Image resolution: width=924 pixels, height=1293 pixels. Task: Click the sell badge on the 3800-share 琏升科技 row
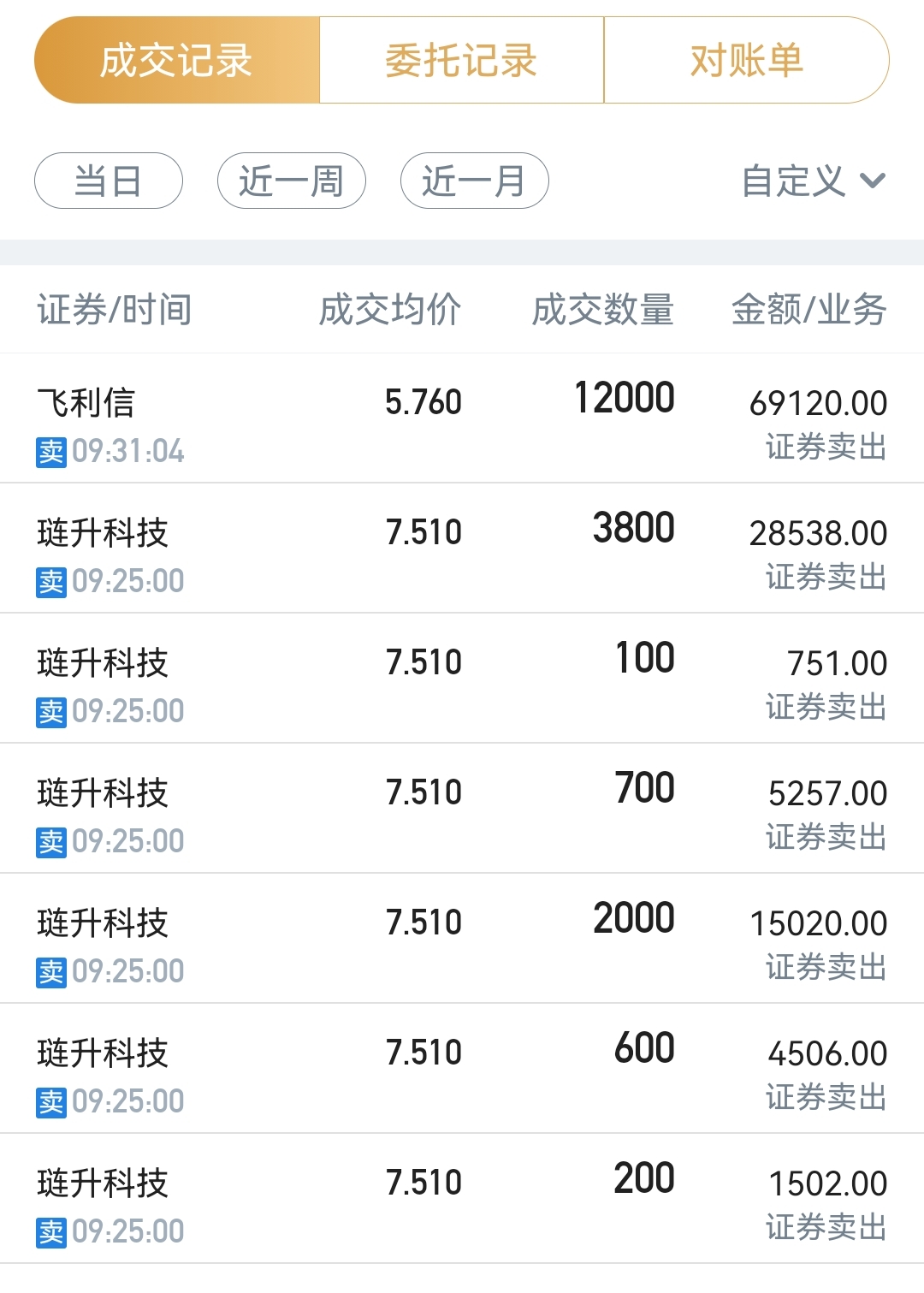(51, 582)
